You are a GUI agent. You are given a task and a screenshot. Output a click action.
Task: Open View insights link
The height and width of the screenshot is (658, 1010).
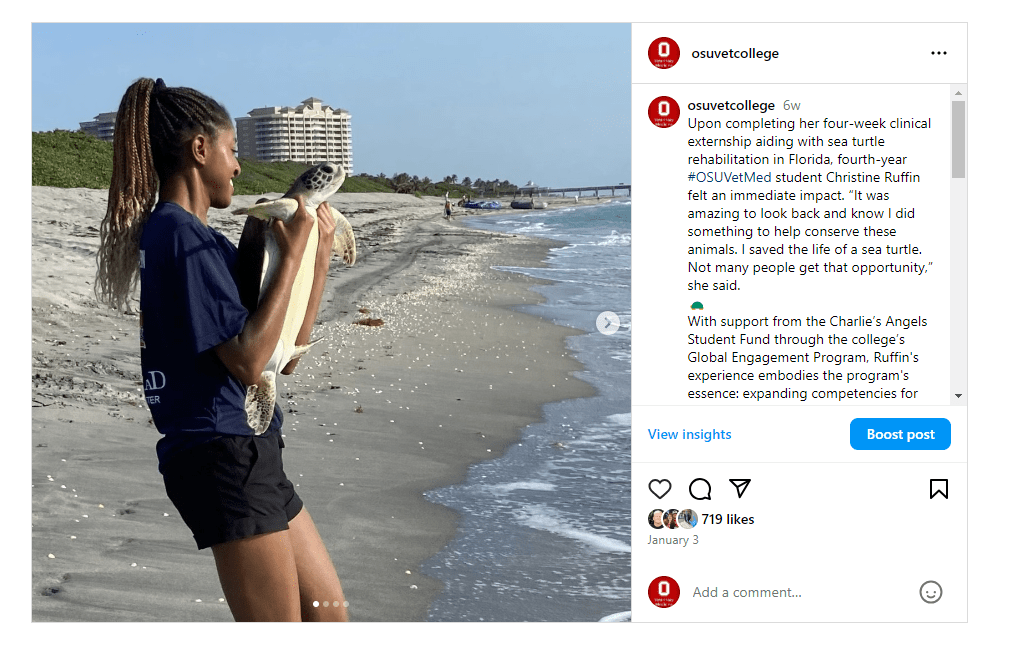coord(689,434)
